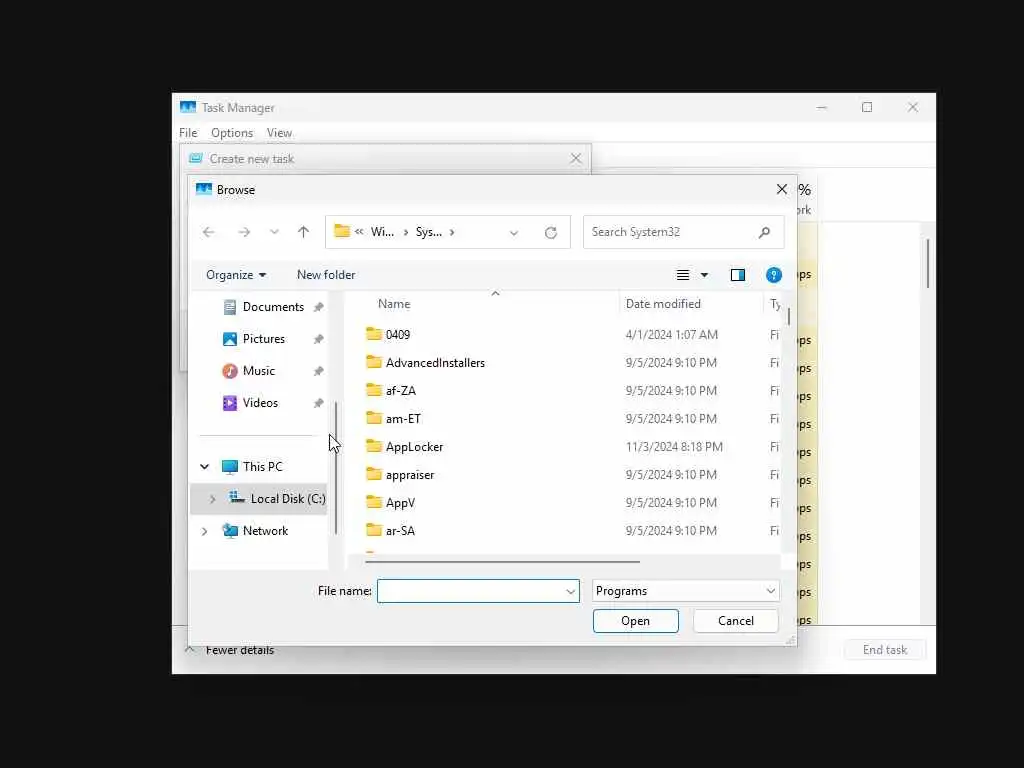Select the am-ET folder
Viewport: 1024px width, 768px height.
click(403, 419)
